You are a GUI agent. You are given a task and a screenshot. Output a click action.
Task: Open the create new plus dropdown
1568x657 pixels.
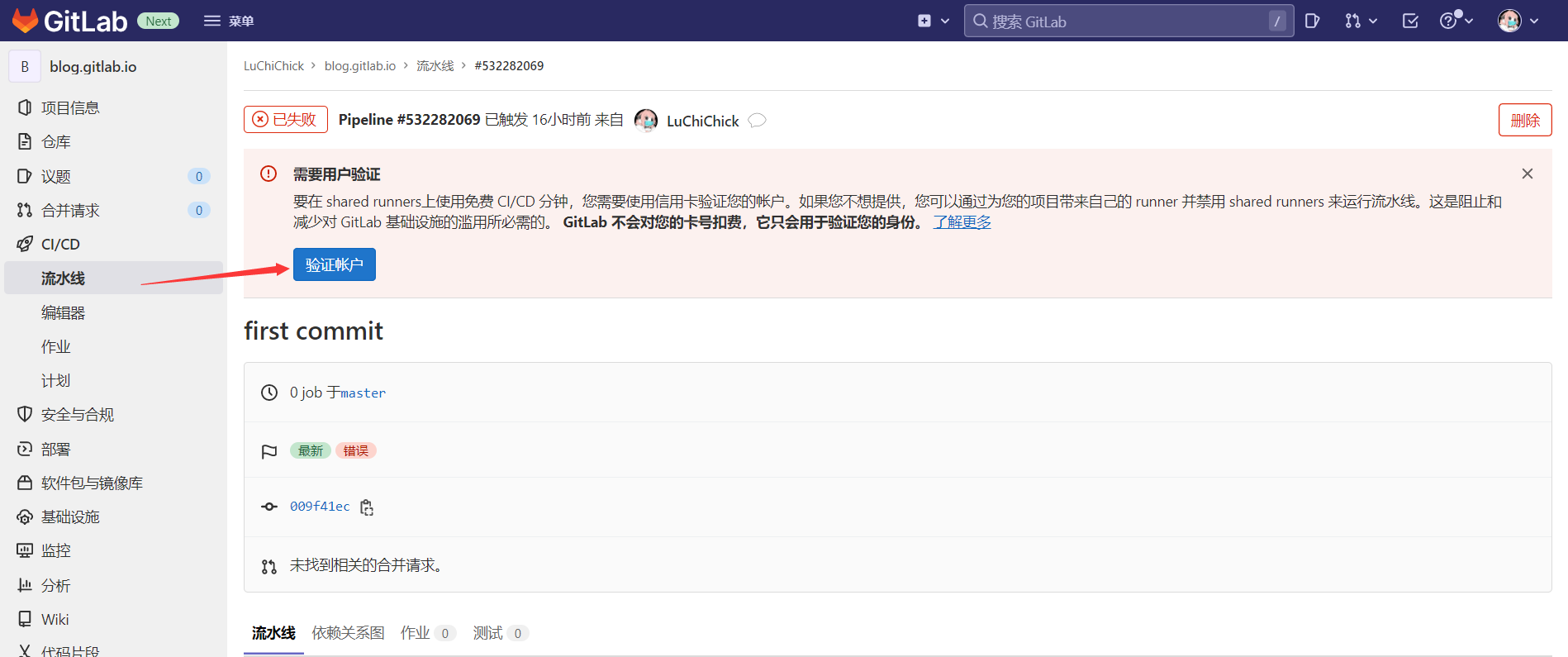pos(934,21)
